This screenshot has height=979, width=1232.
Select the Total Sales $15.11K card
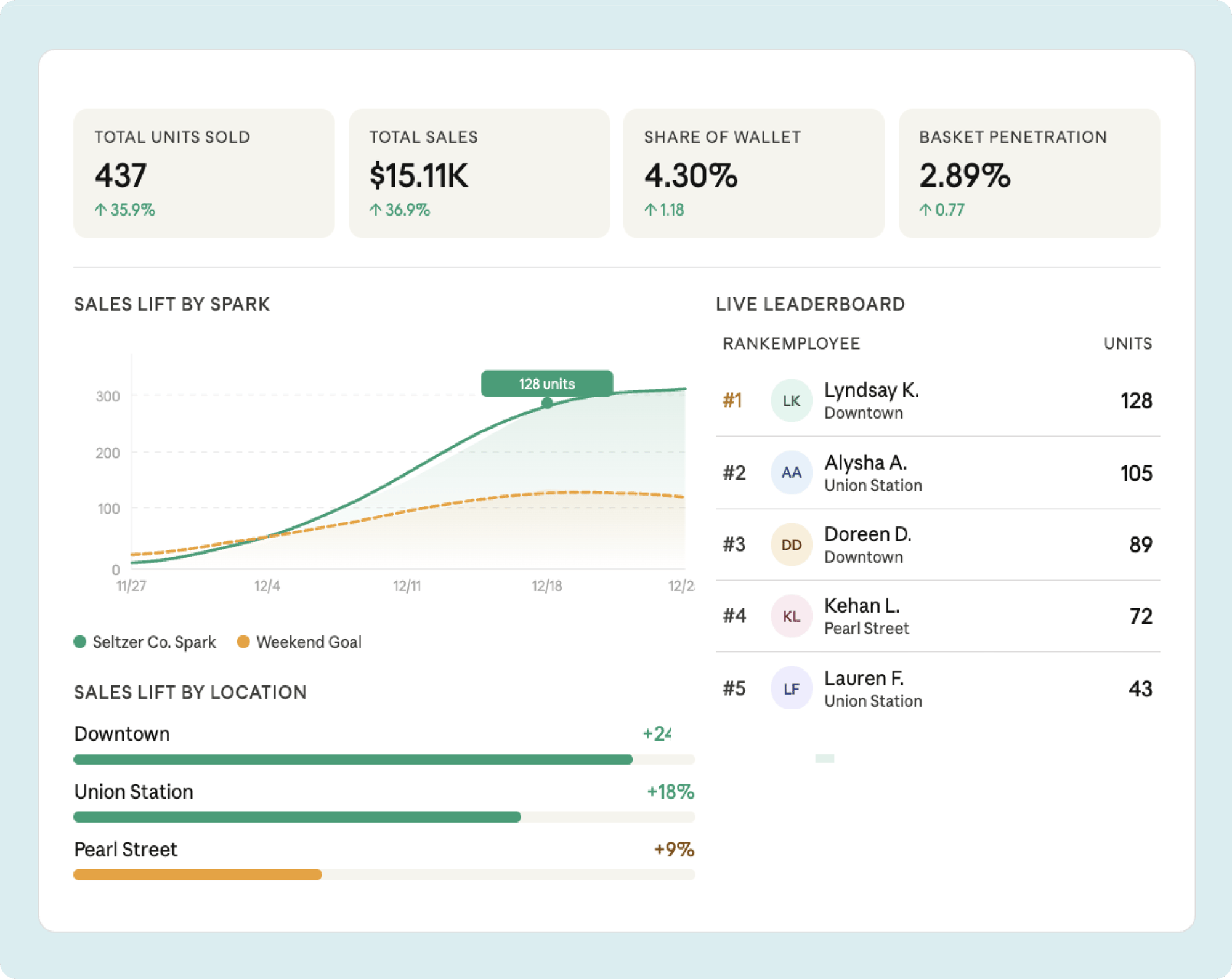tap(479, 174)
